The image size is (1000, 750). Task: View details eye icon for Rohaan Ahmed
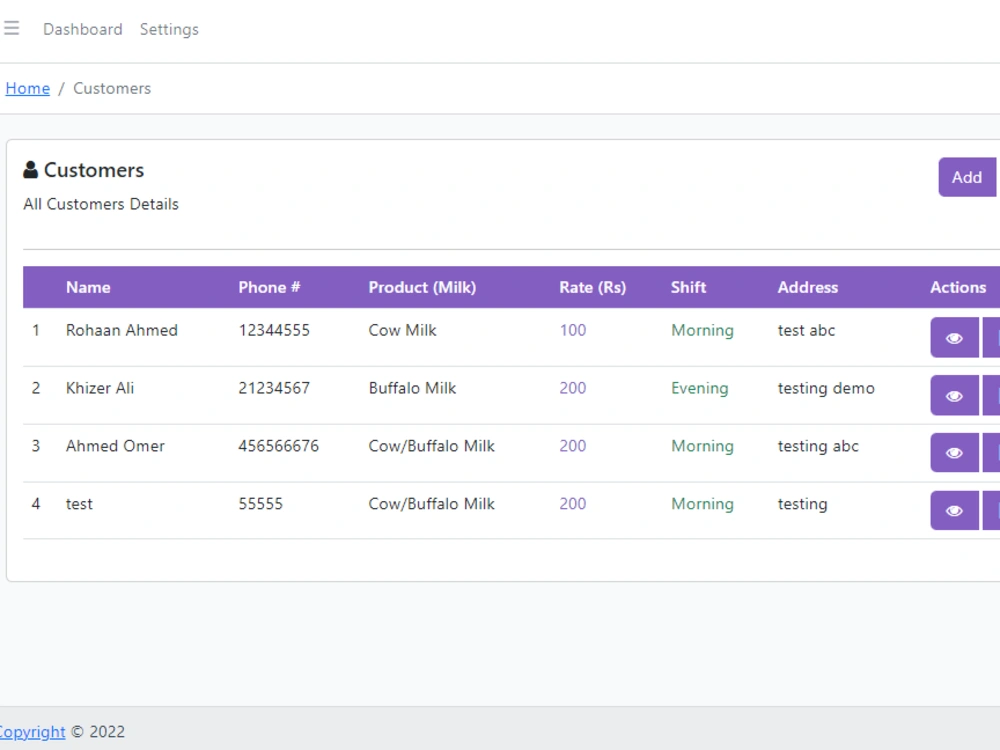click(954, 337)
